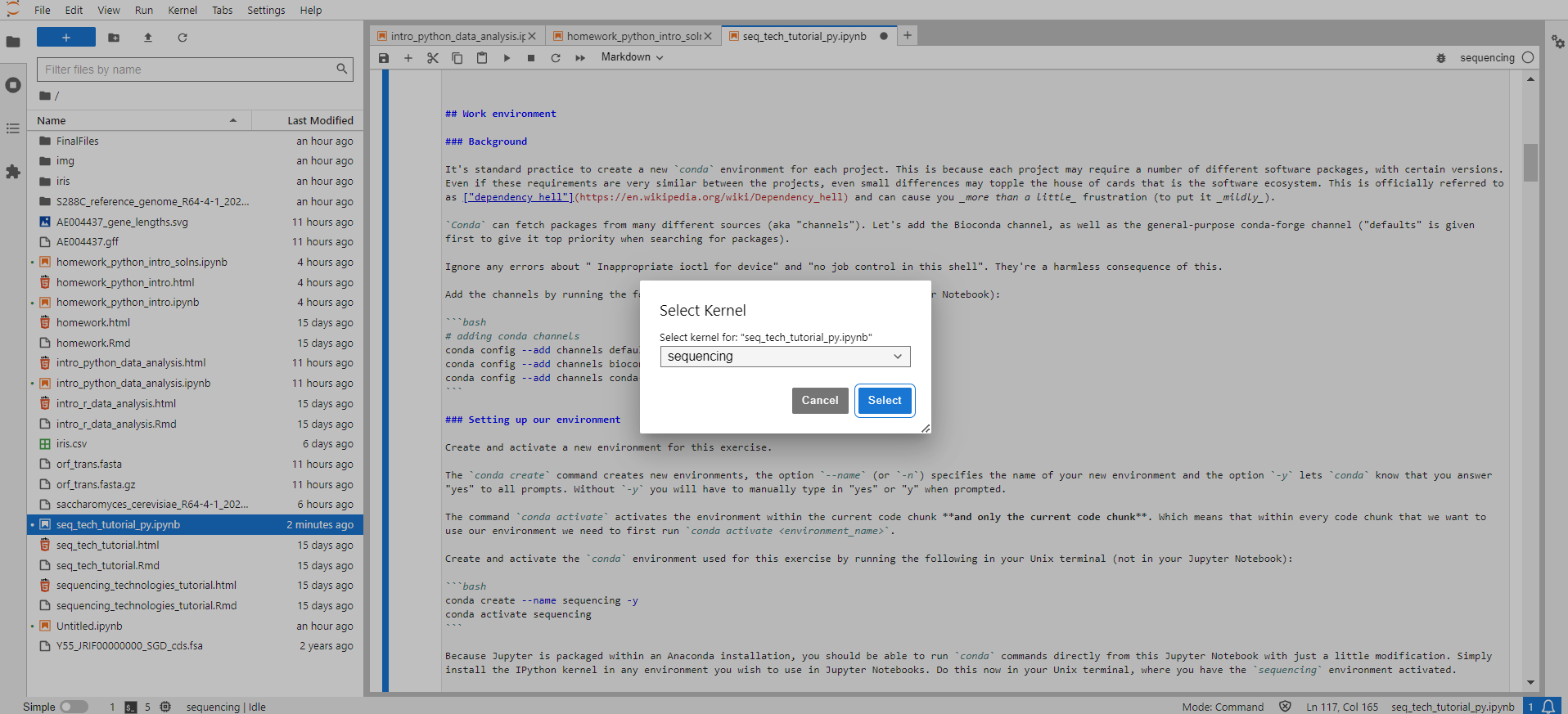
Task: Open the Kernel menu
Action: (182, 10)
